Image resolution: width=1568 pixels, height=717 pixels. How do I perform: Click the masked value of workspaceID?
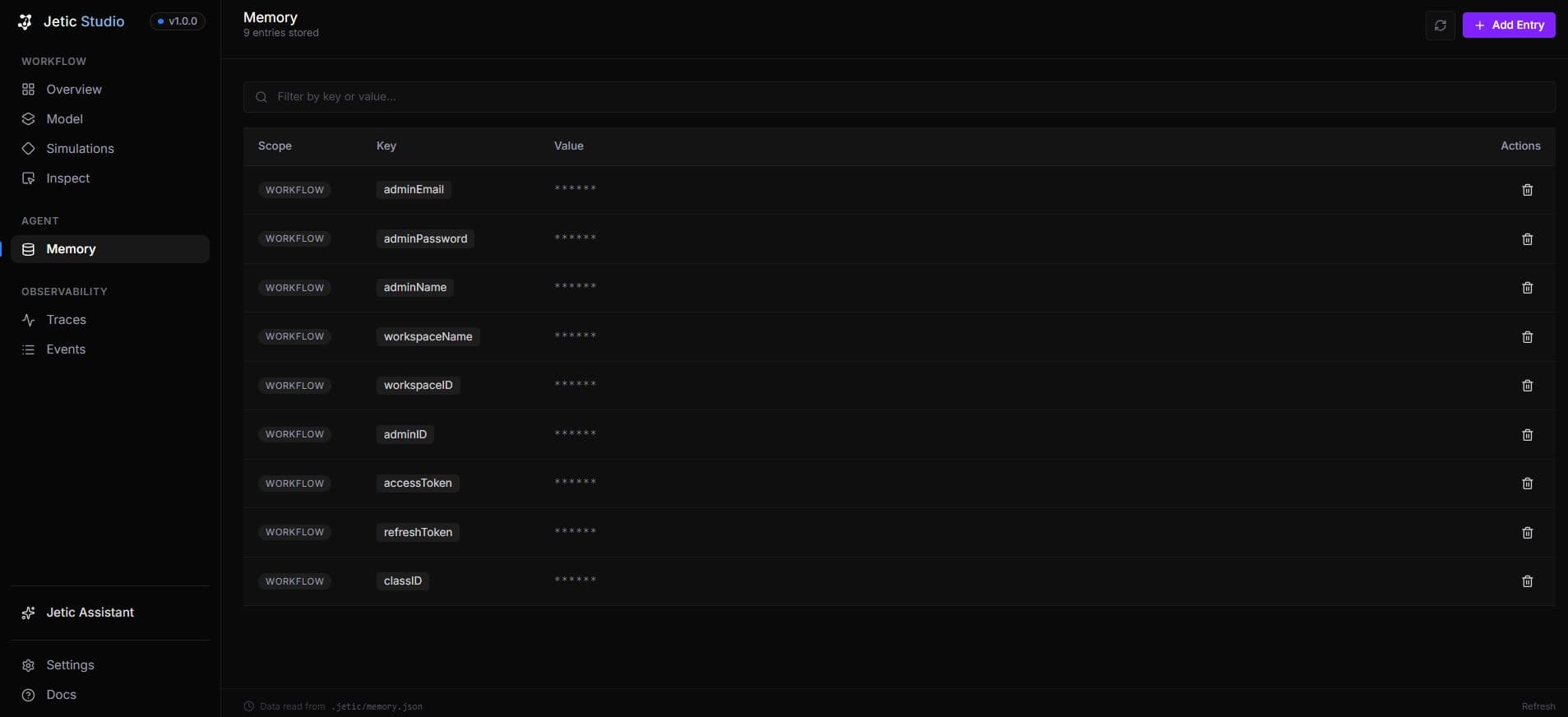pyautogui.click(x=575, y=385)
